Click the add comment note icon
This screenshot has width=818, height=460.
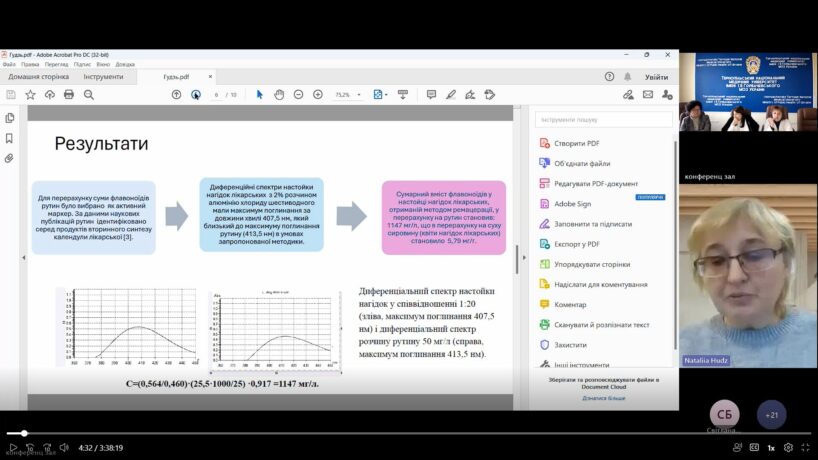(x=431, y=94)
